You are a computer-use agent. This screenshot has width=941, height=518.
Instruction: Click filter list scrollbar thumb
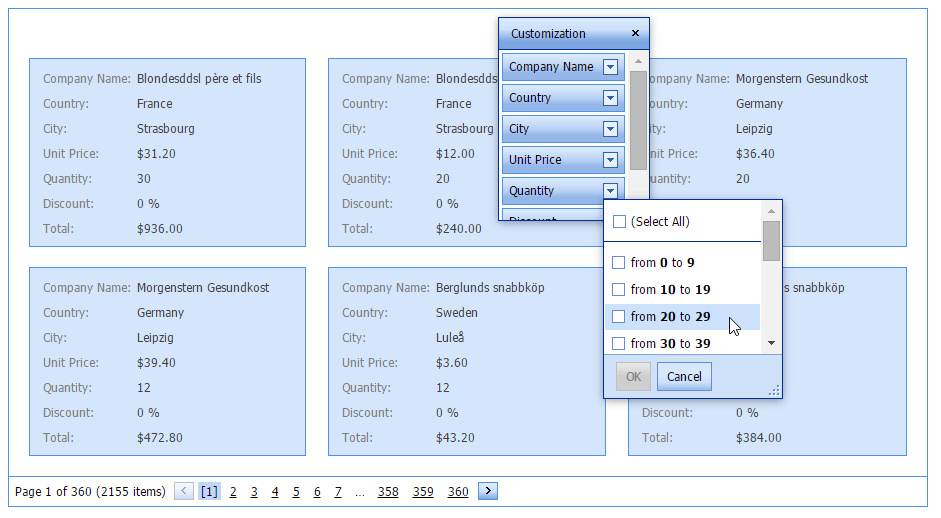(x=771, y=241)
